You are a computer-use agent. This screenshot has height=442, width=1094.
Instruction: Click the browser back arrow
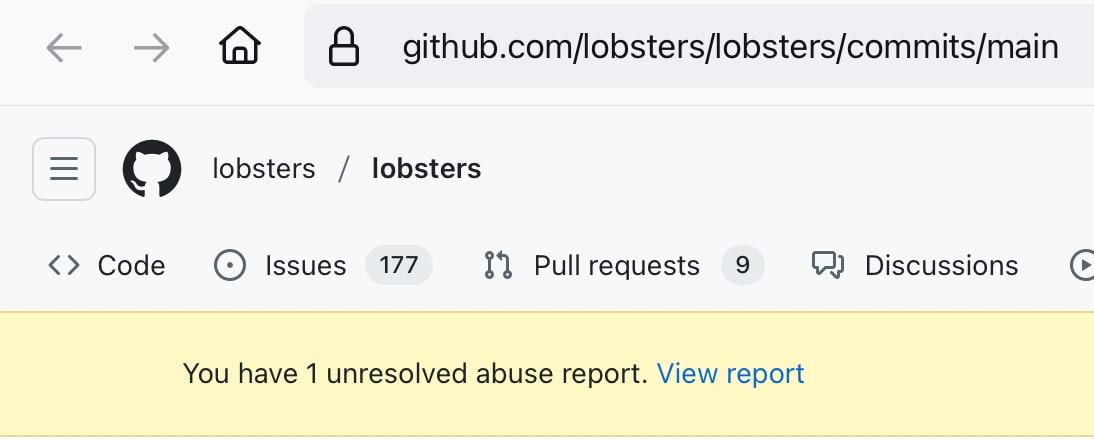(63, 48)
